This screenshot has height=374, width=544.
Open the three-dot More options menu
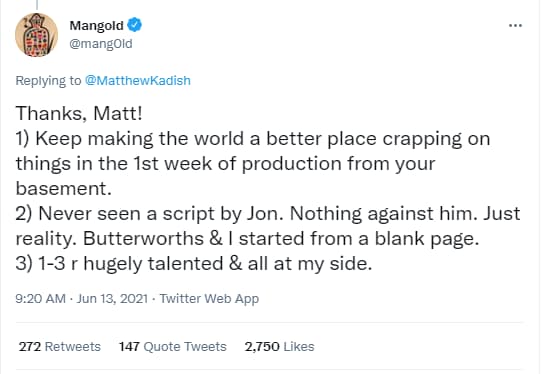[515, 25]
